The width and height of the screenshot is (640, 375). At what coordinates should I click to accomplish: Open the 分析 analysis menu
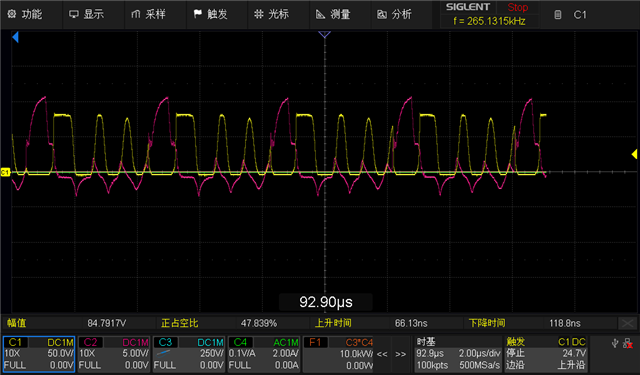coord(394,14)
